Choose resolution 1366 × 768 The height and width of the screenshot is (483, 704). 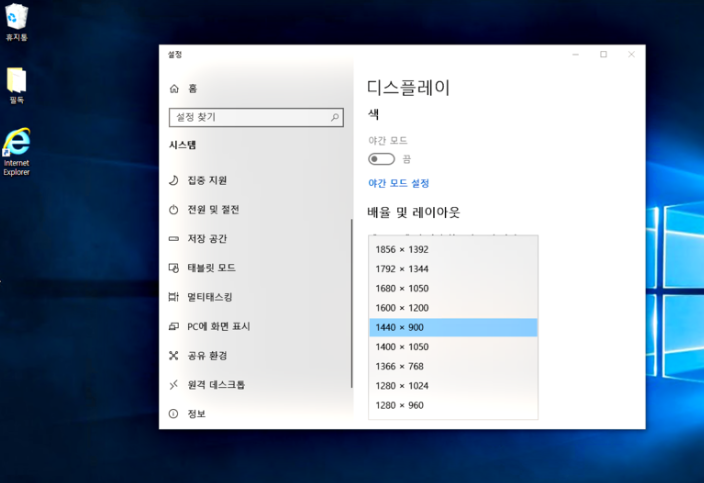click(x=453, y=366)
